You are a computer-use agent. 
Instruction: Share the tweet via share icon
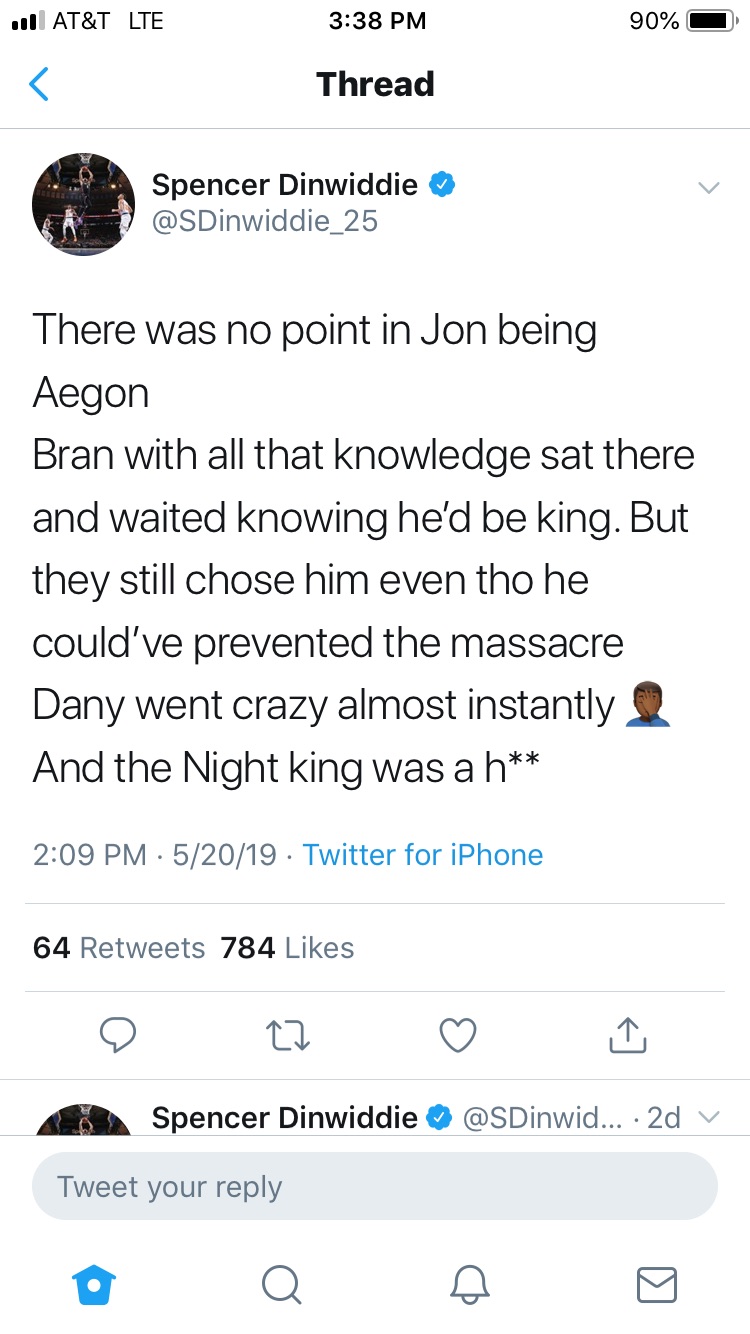[x=628, y=1035]
